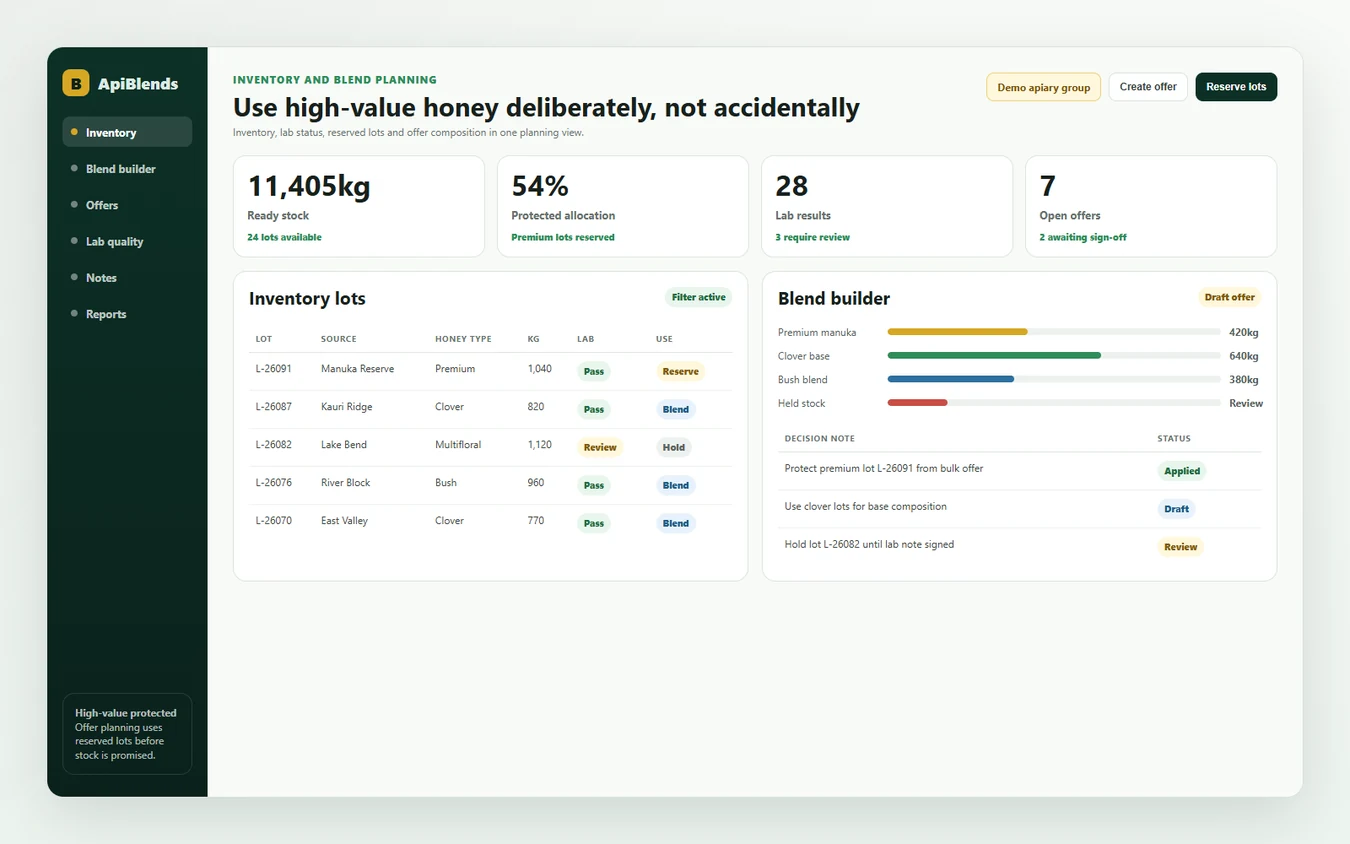Click the Premium manuka progress bar

pyautogui.click(x=1054, y=332)
